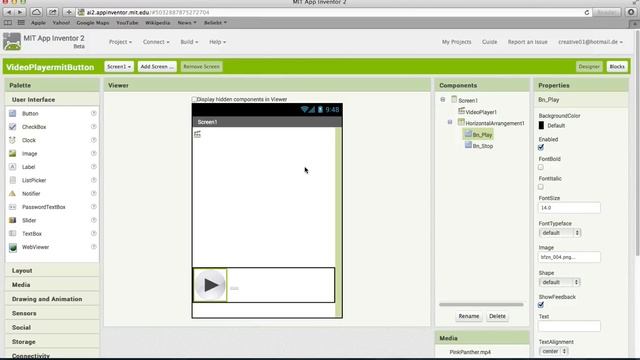Click the FontSize input field
The width and height of the screenshot is (640, 360).
coord(569,208)
